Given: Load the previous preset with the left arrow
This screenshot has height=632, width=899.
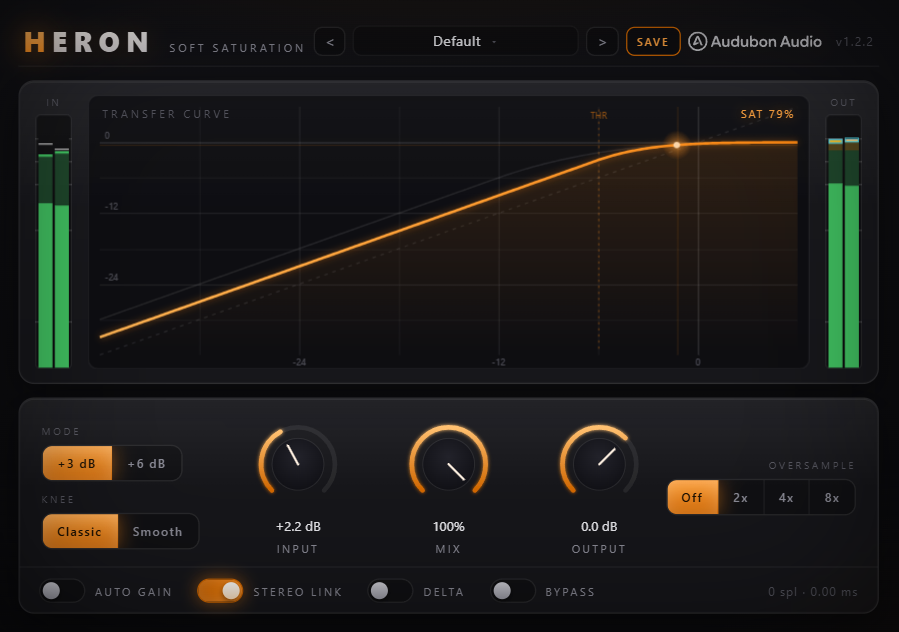Looking at the screenshot, I should [x=330, y=42].
